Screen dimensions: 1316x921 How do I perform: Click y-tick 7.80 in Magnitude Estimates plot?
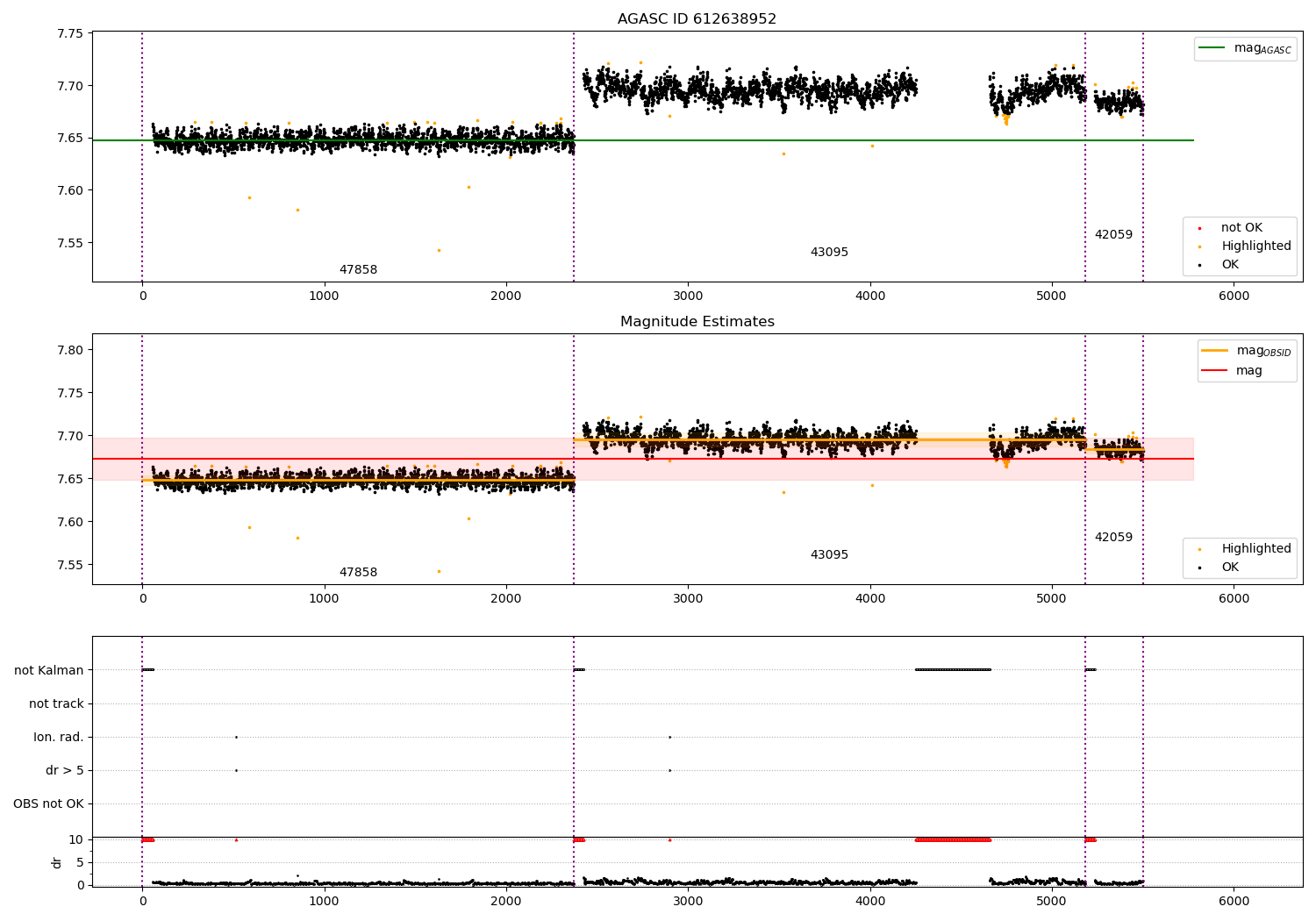[x=70, y=350]
